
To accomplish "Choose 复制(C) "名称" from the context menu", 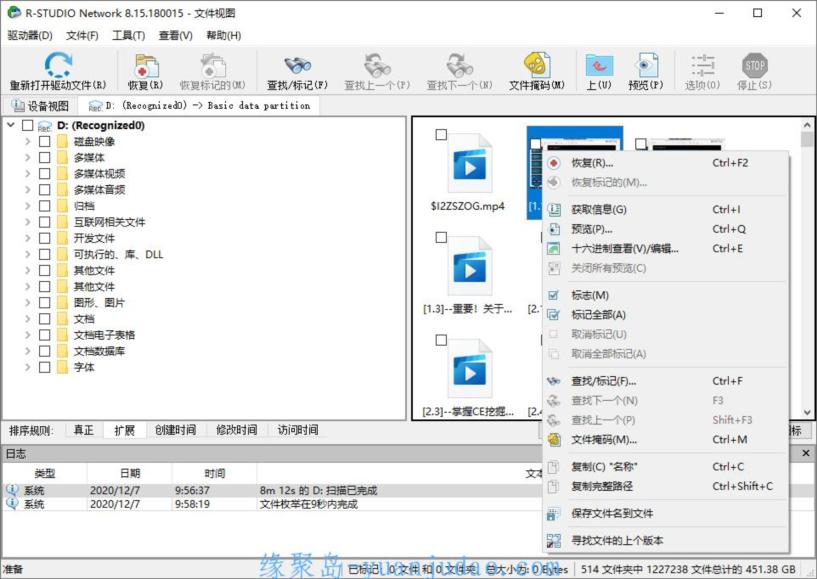I will click(x=665, y=466).
